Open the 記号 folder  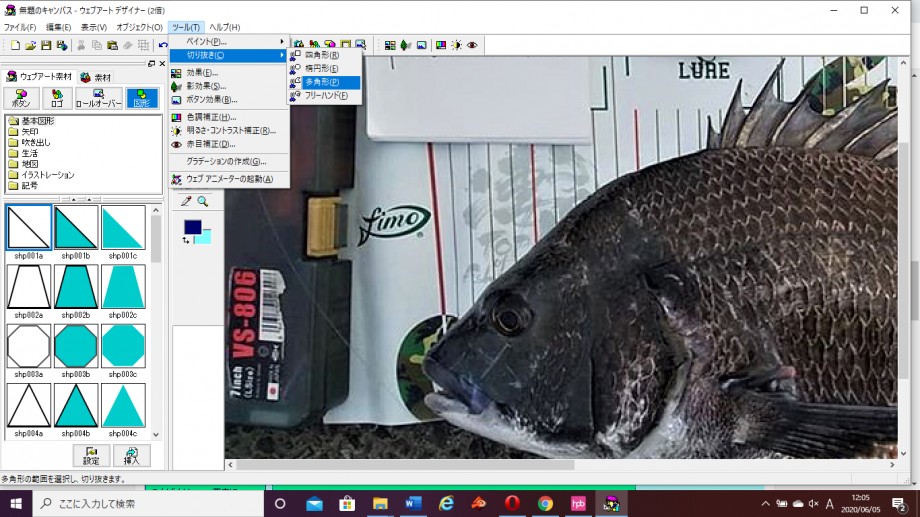click(x=23, y=185)
